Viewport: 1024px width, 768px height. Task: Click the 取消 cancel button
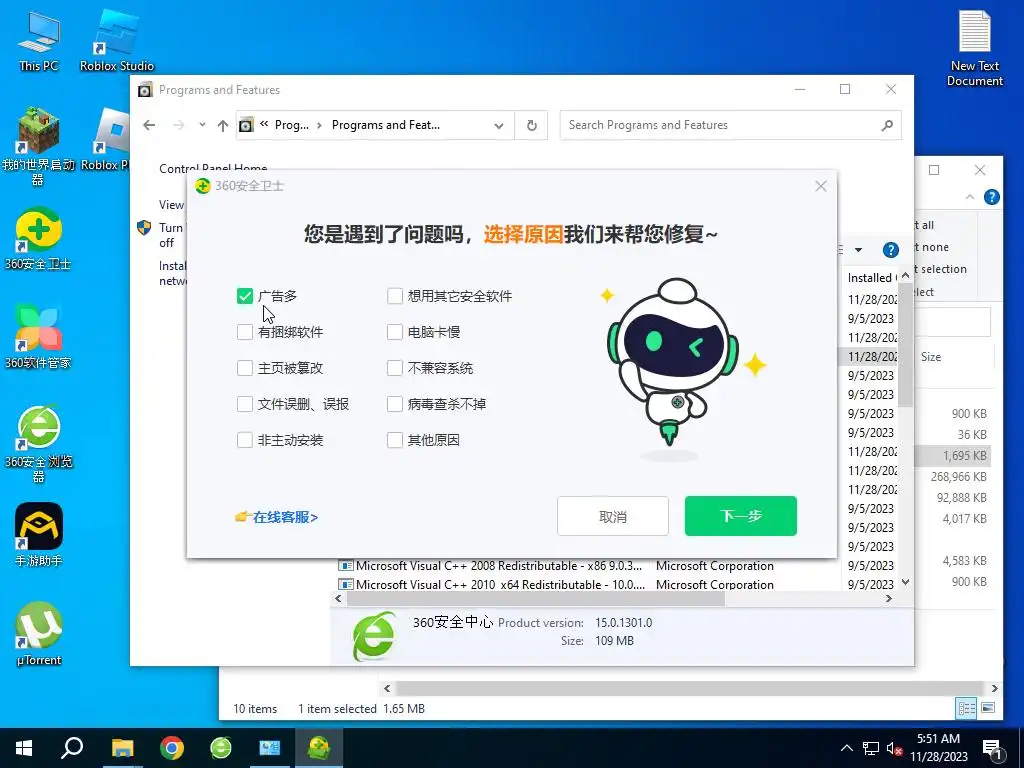tap(613, 516)
